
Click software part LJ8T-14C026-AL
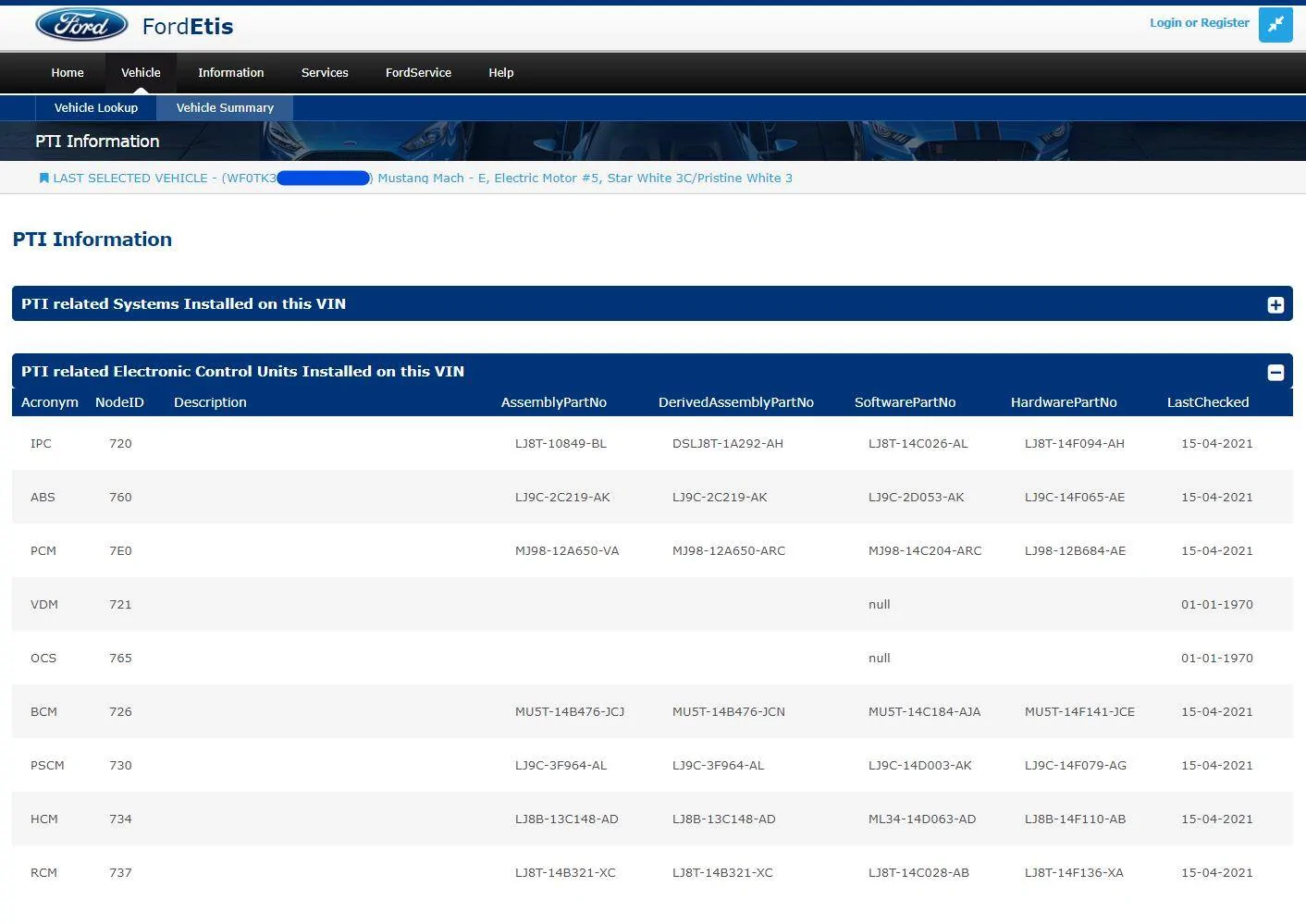click(x=918, y=443)
